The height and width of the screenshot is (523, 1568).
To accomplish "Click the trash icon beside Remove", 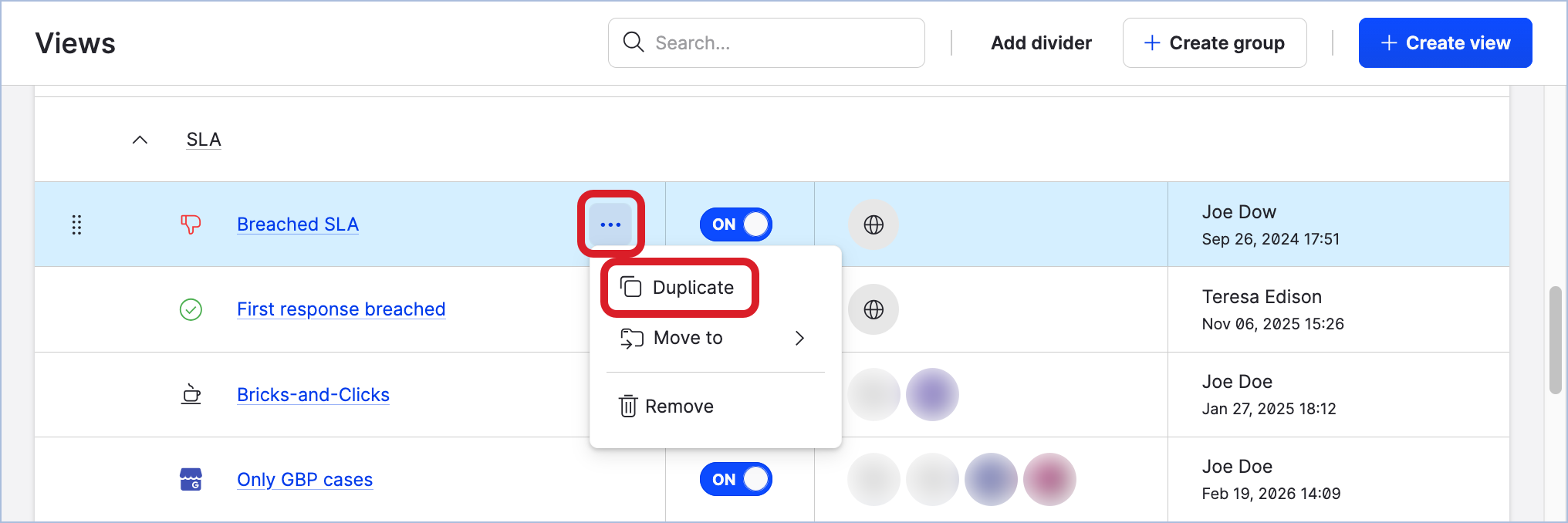I will pos(627,405).
